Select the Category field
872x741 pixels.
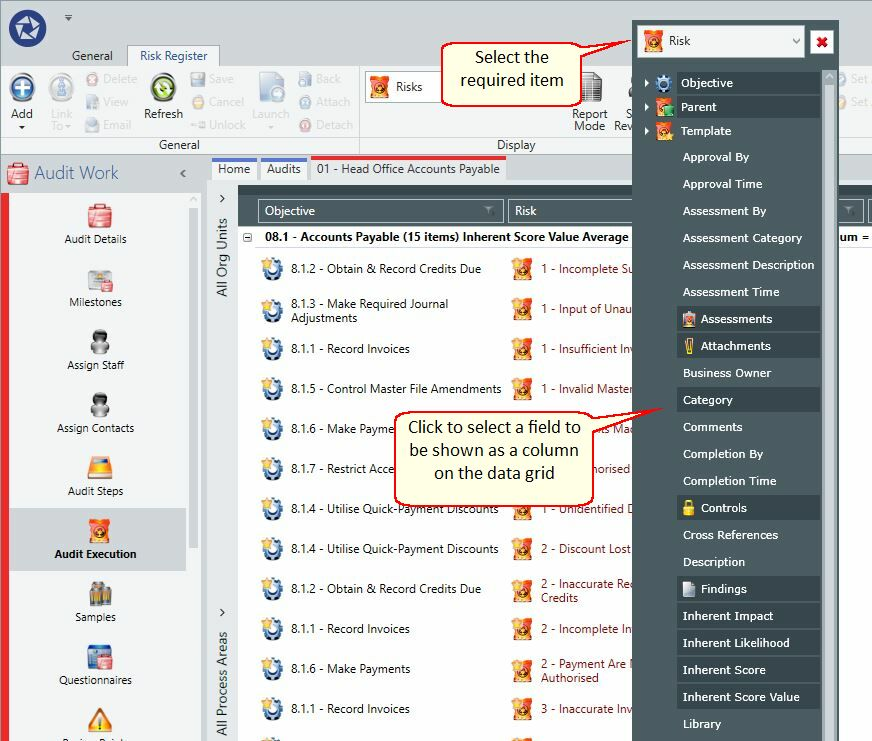tap(749, 400)
